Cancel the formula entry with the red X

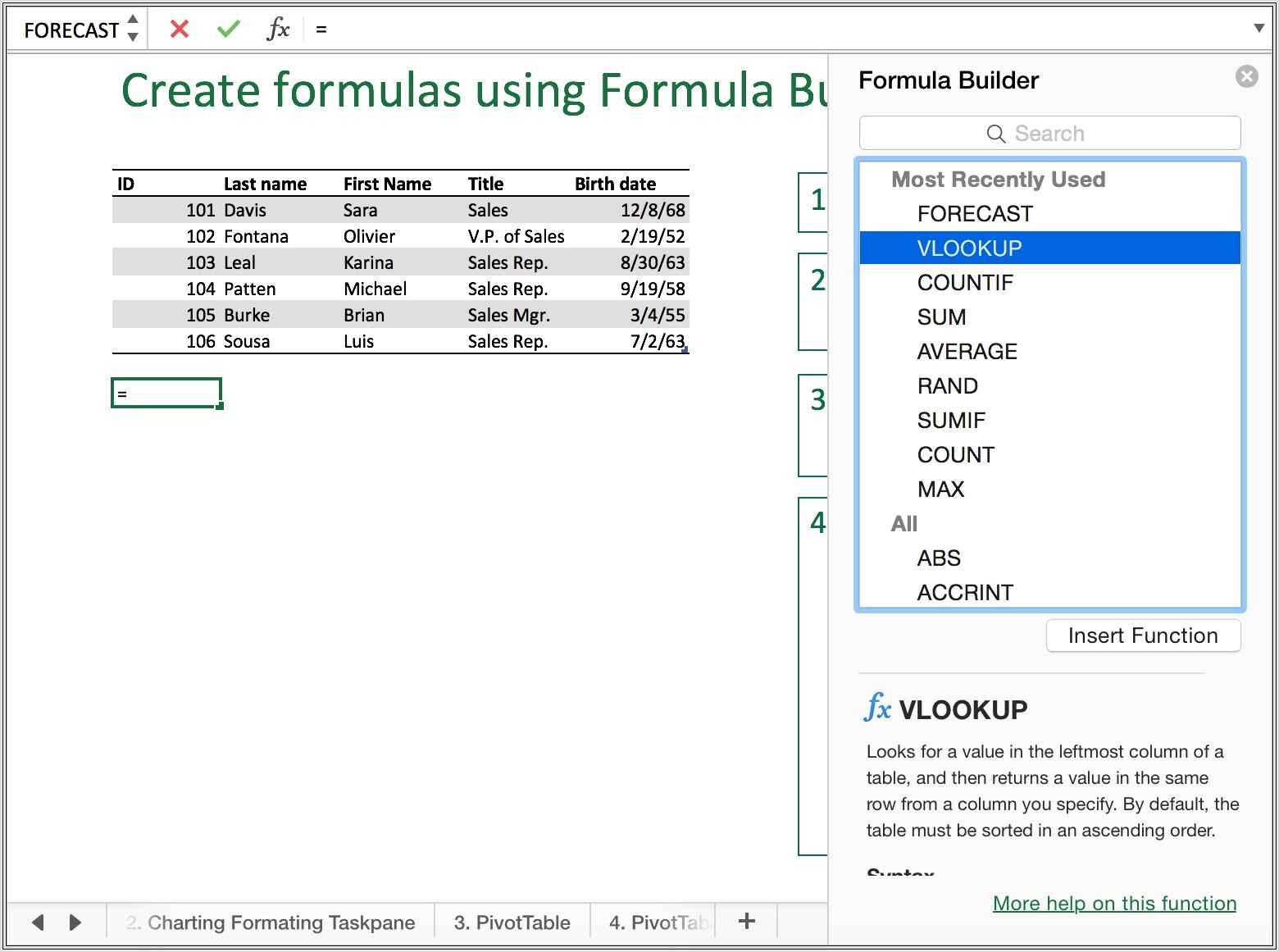[179, 30]
